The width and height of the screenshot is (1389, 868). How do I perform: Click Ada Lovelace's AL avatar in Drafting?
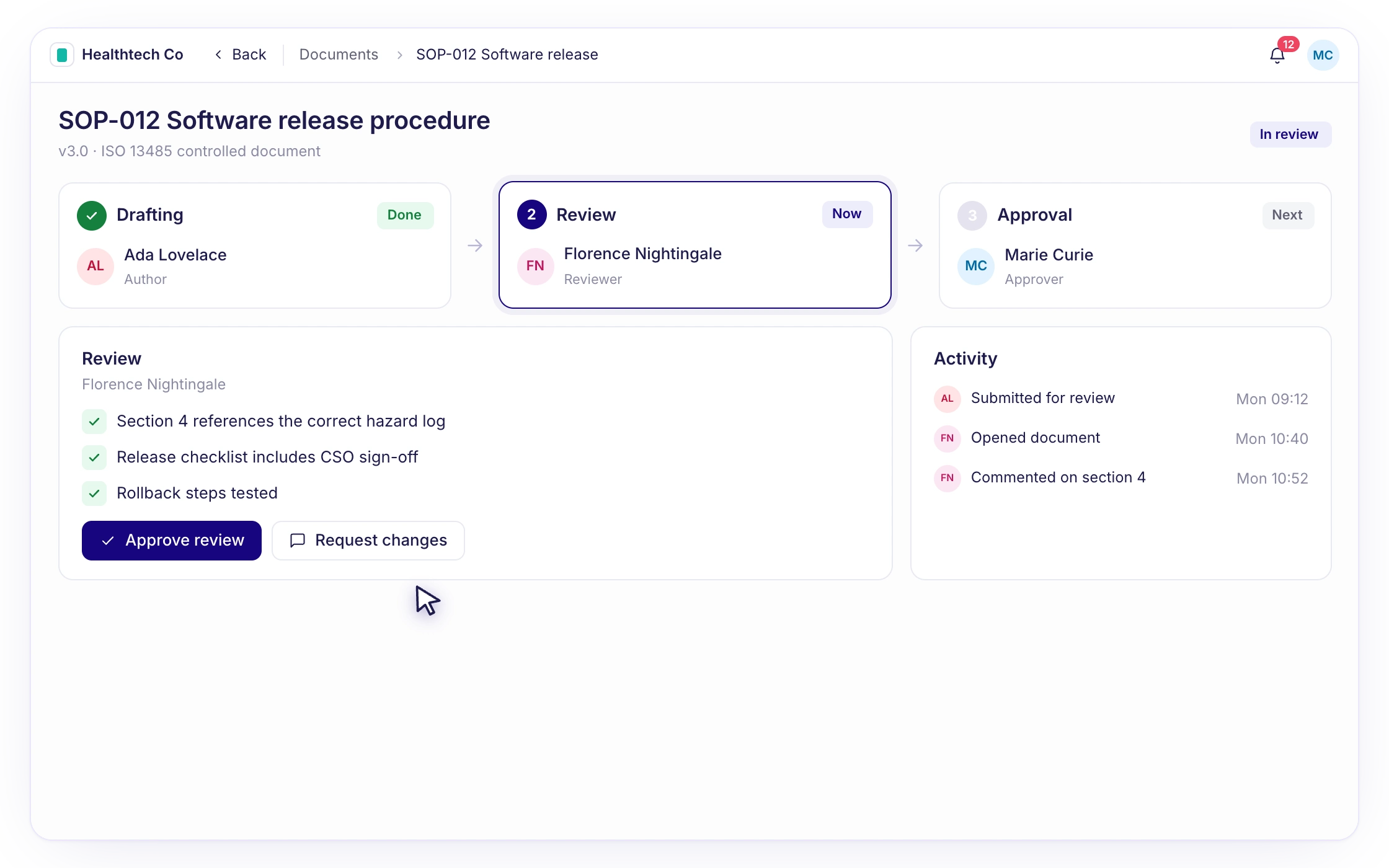coord(95,266)
